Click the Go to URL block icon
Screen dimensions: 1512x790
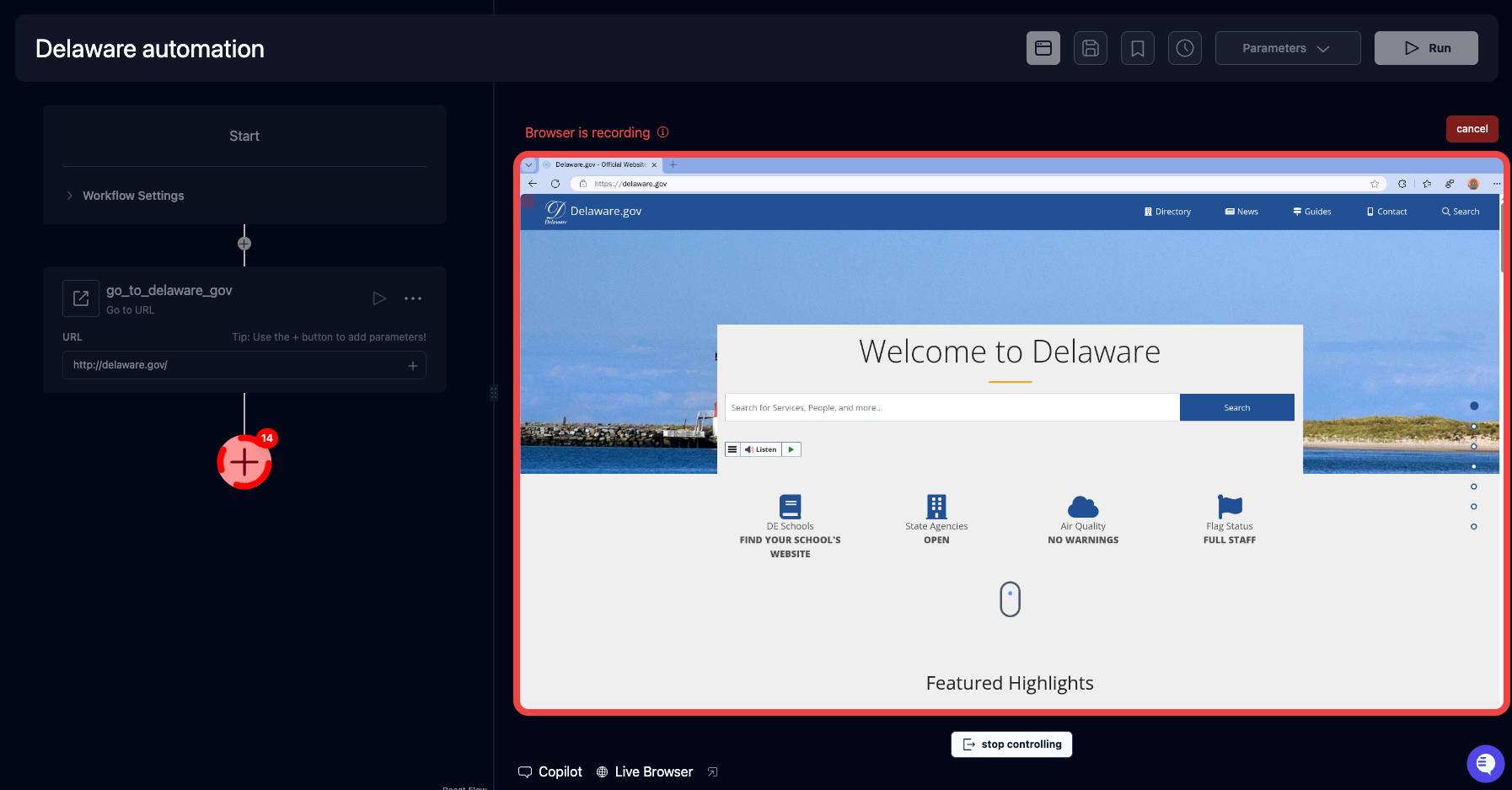(x=81, y=298)
